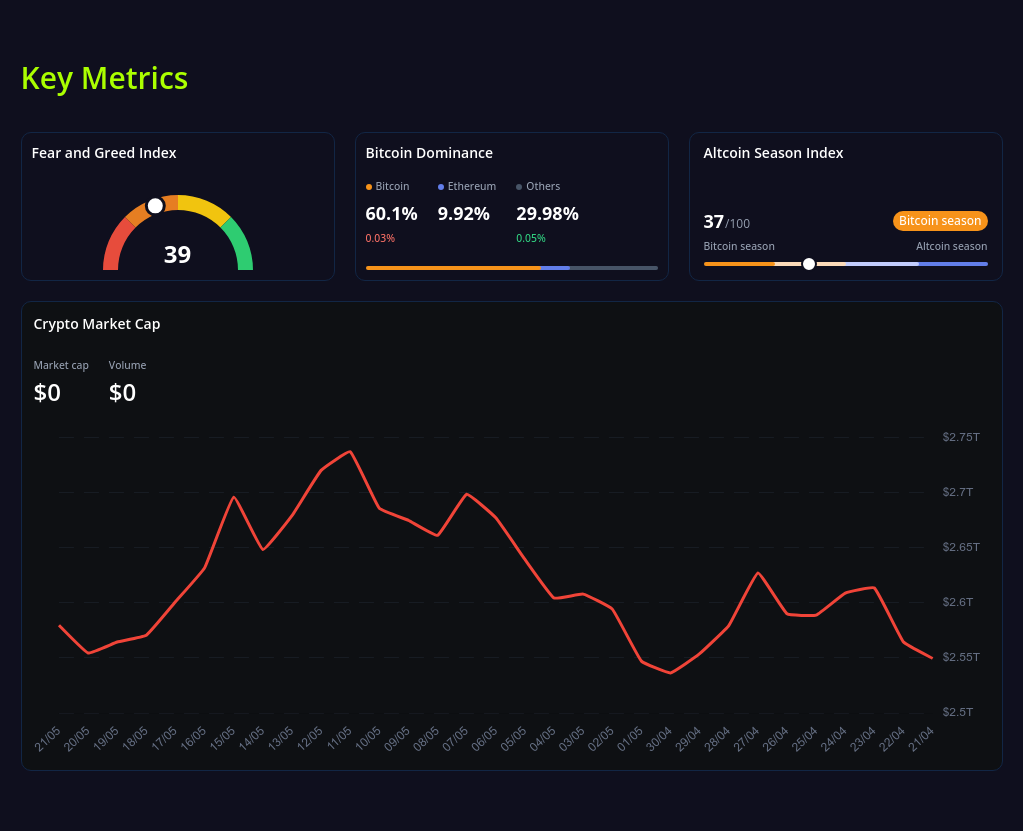The image size is (1023, 831).
Task: Click the Bitcoin season slider label
Action: [739, 247]
